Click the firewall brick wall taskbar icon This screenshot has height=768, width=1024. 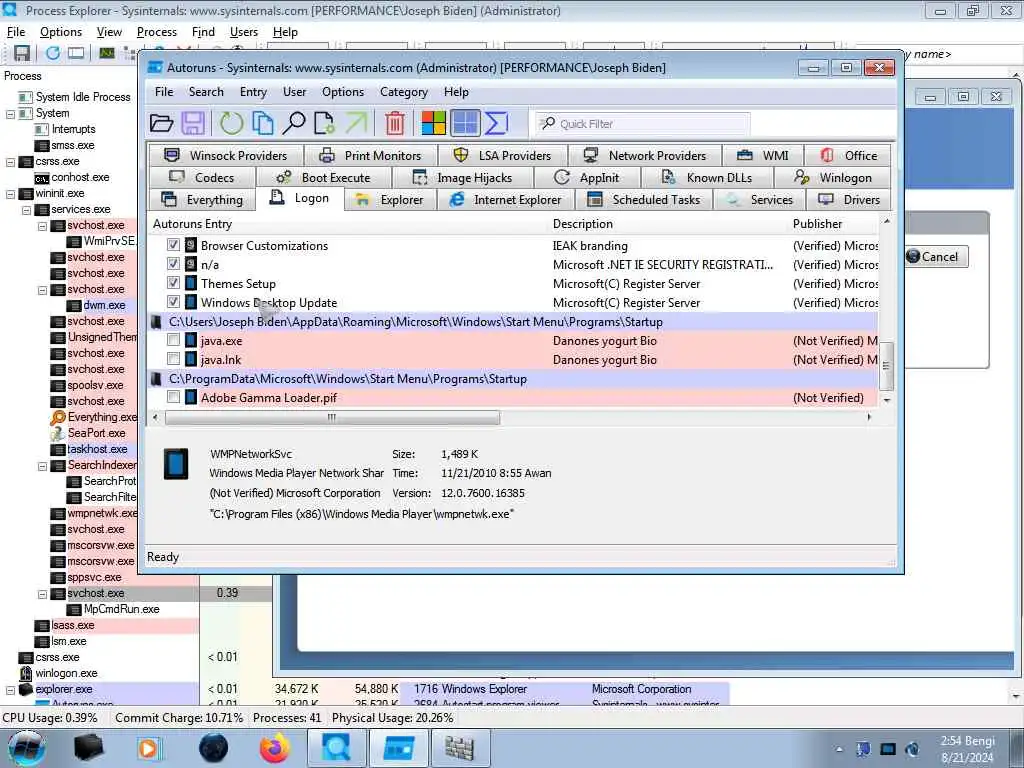pos(460,748)
